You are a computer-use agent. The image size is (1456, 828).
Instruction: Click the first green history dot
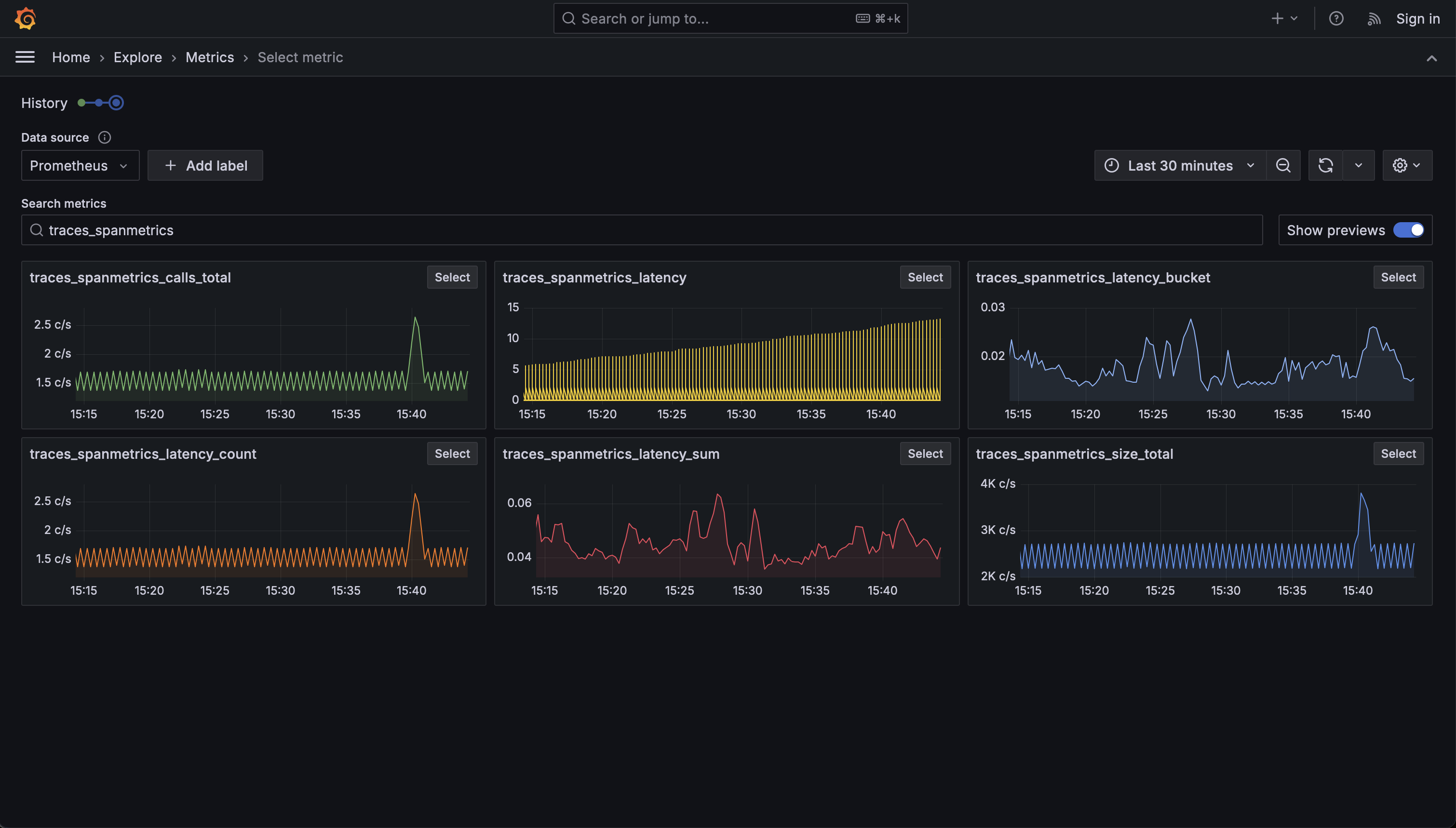pyautogui.click(x=83, y=102)
